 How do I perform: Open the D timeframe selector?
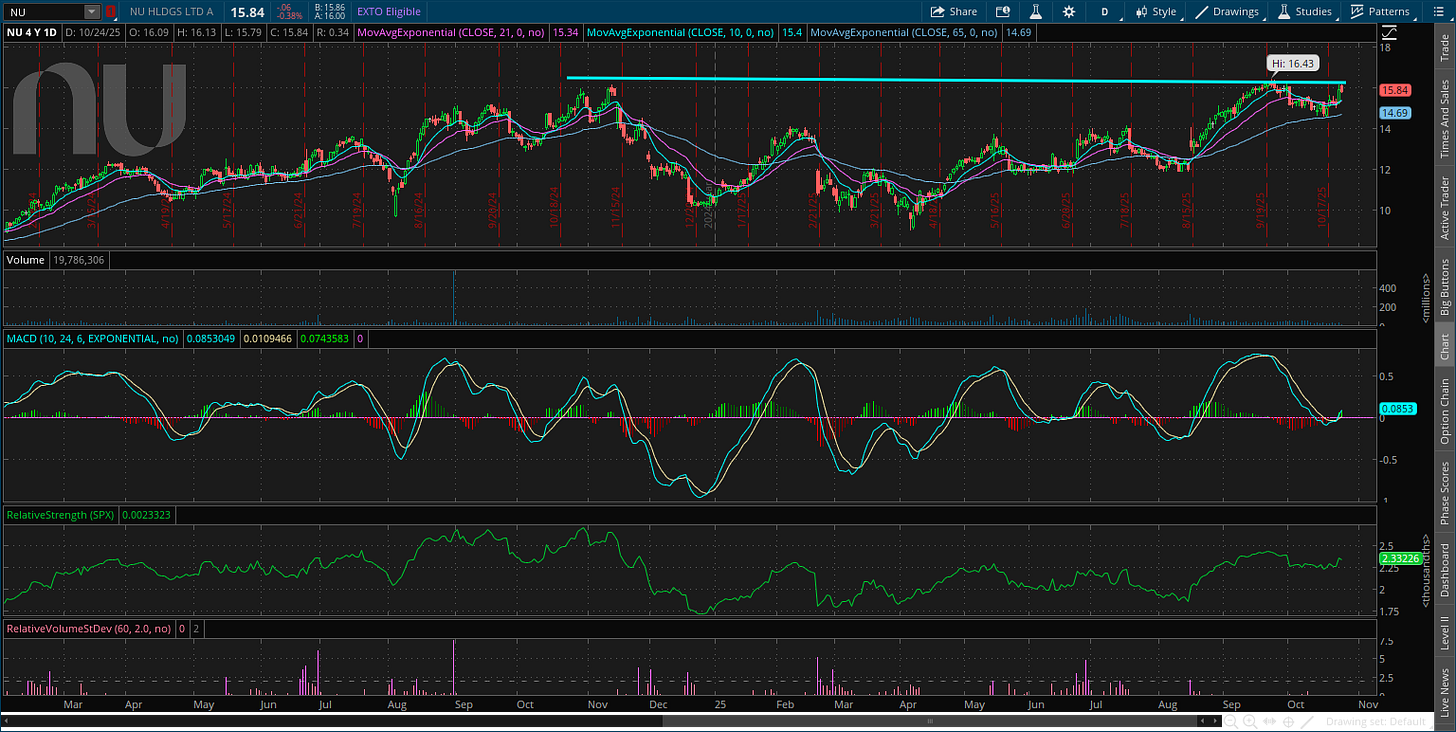point(1105,12)
